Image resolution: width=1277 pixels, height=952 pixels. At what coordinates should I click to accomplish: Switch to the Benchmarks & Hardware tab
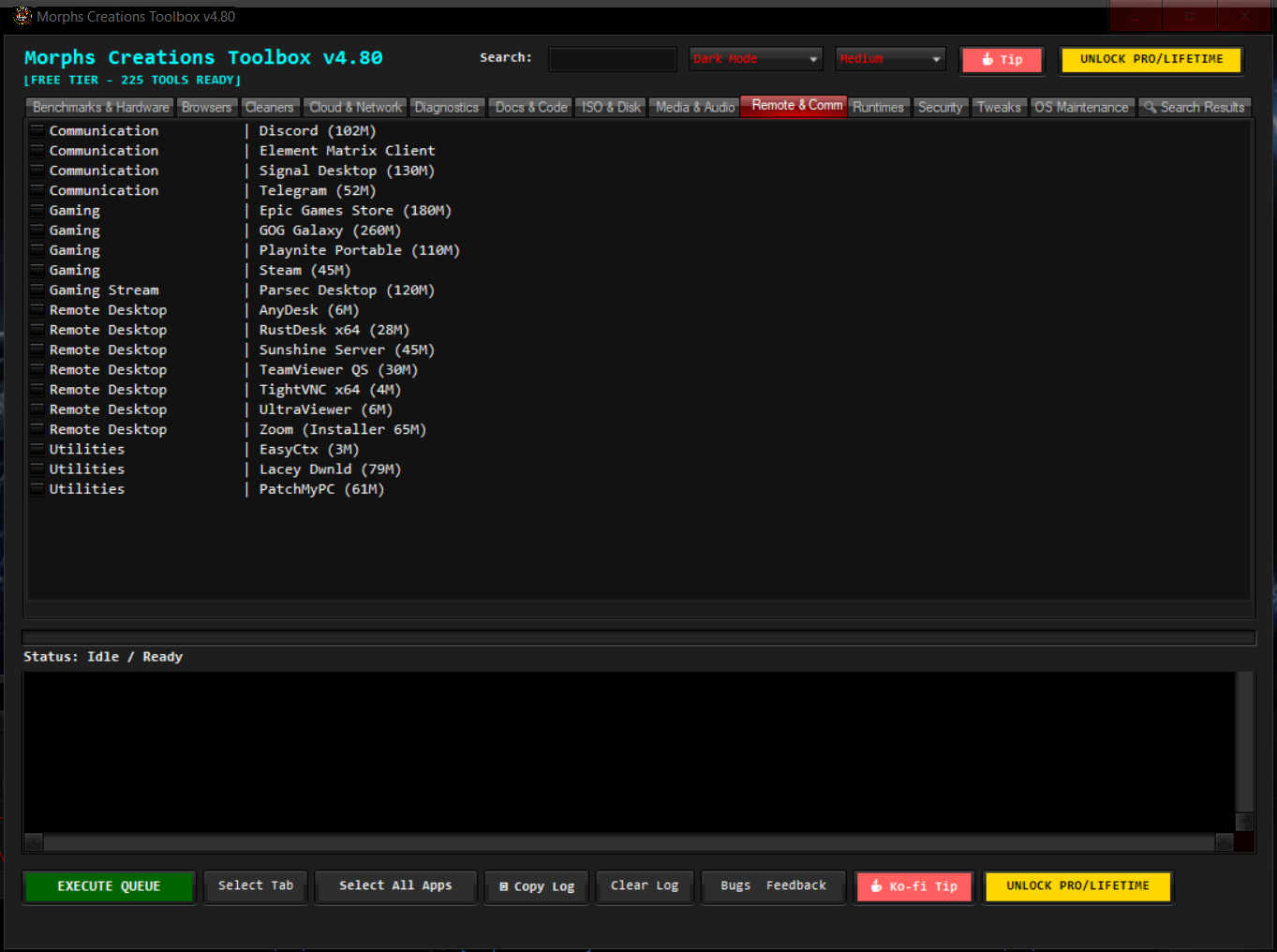click(x=101, y=108)
